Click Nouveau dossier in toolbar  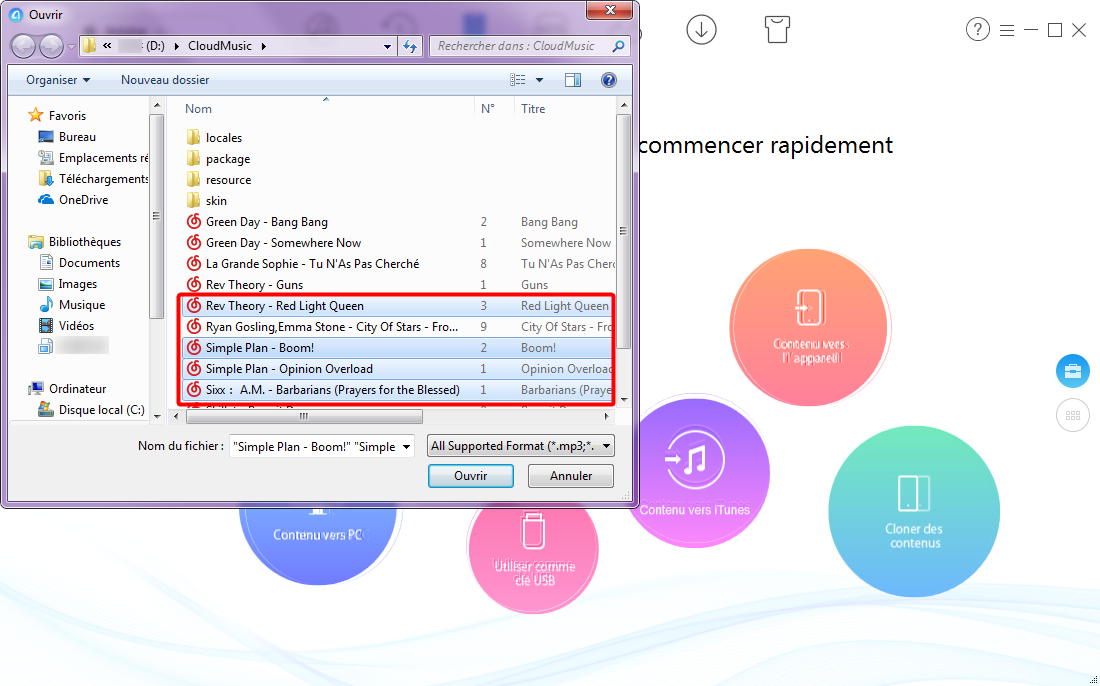pos(165,80)
